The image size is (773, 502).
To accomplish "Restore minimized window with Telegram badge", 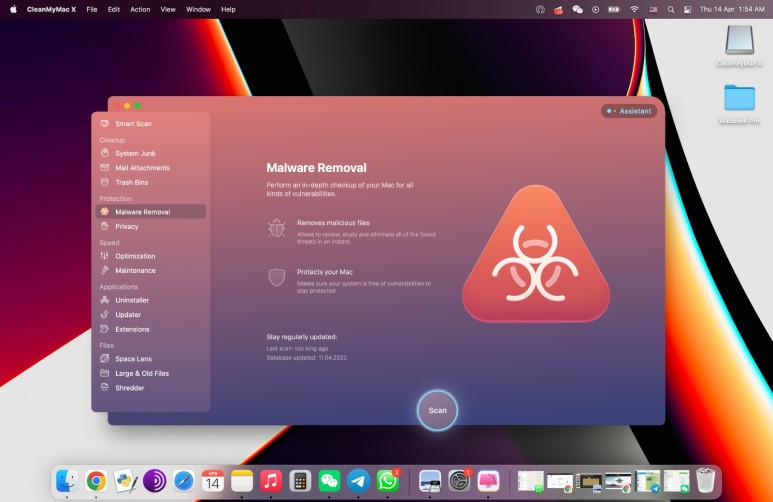I will point(647,481).
